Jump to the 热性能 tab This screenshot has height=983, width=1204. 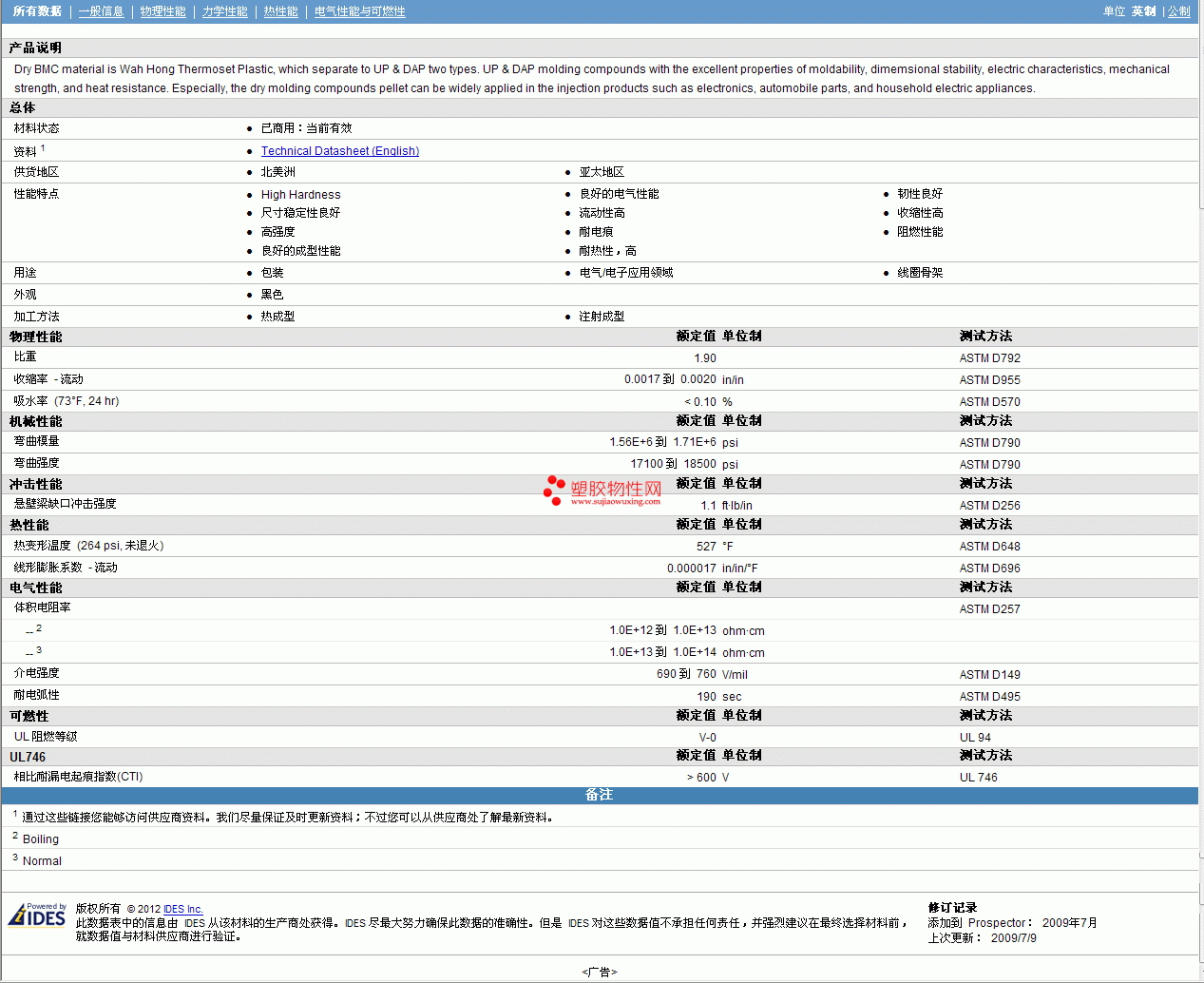[280, 11]
